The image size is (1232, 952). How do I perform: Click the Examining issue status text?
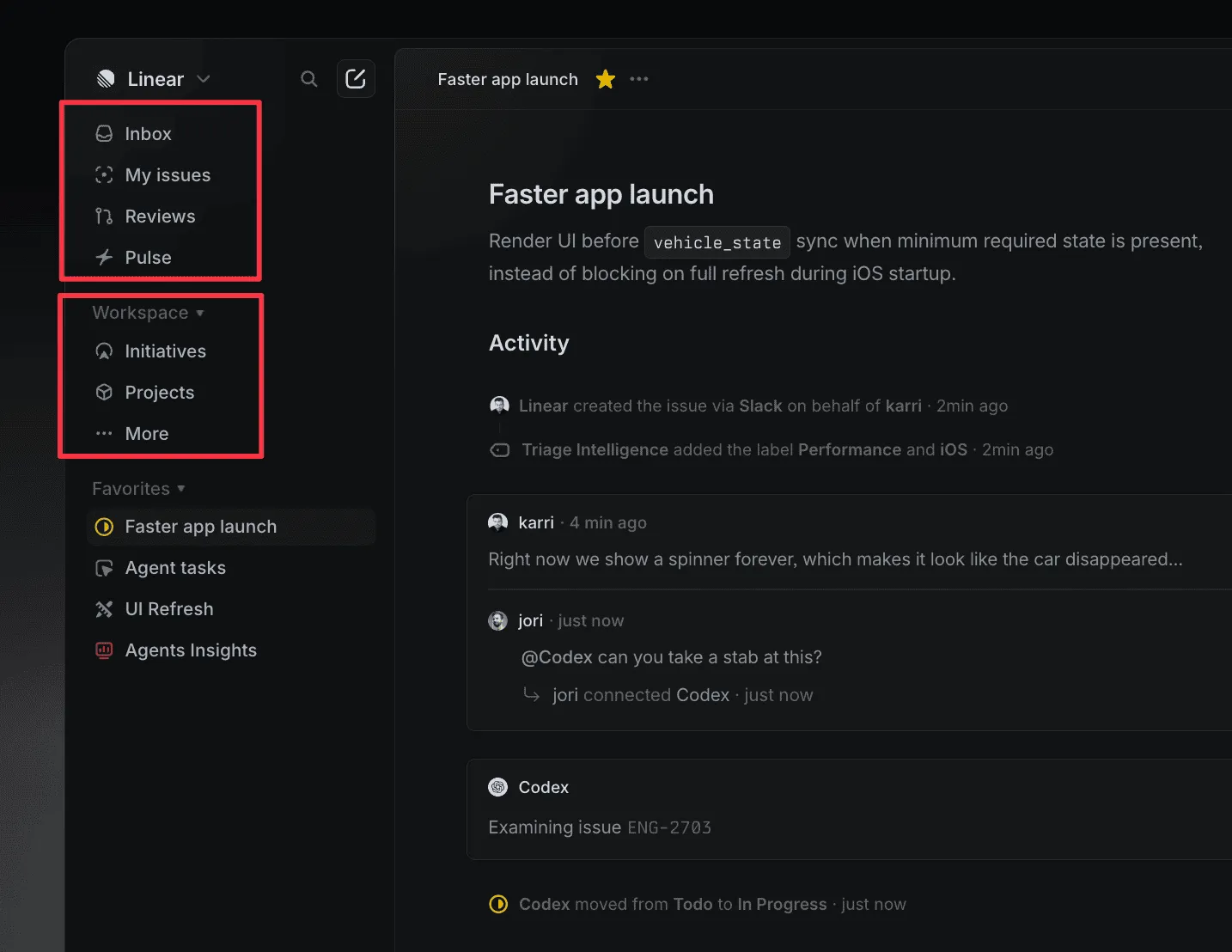[555, 827]
